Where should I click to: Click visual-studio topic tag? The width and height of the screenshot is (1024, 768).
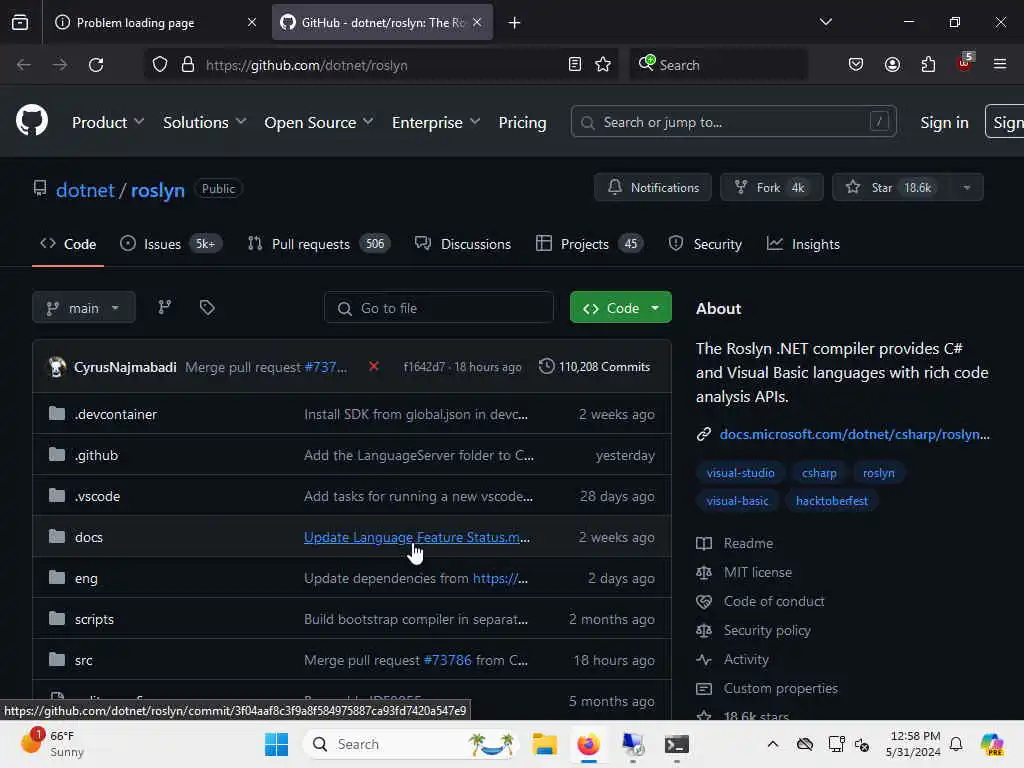pos(741,473)
